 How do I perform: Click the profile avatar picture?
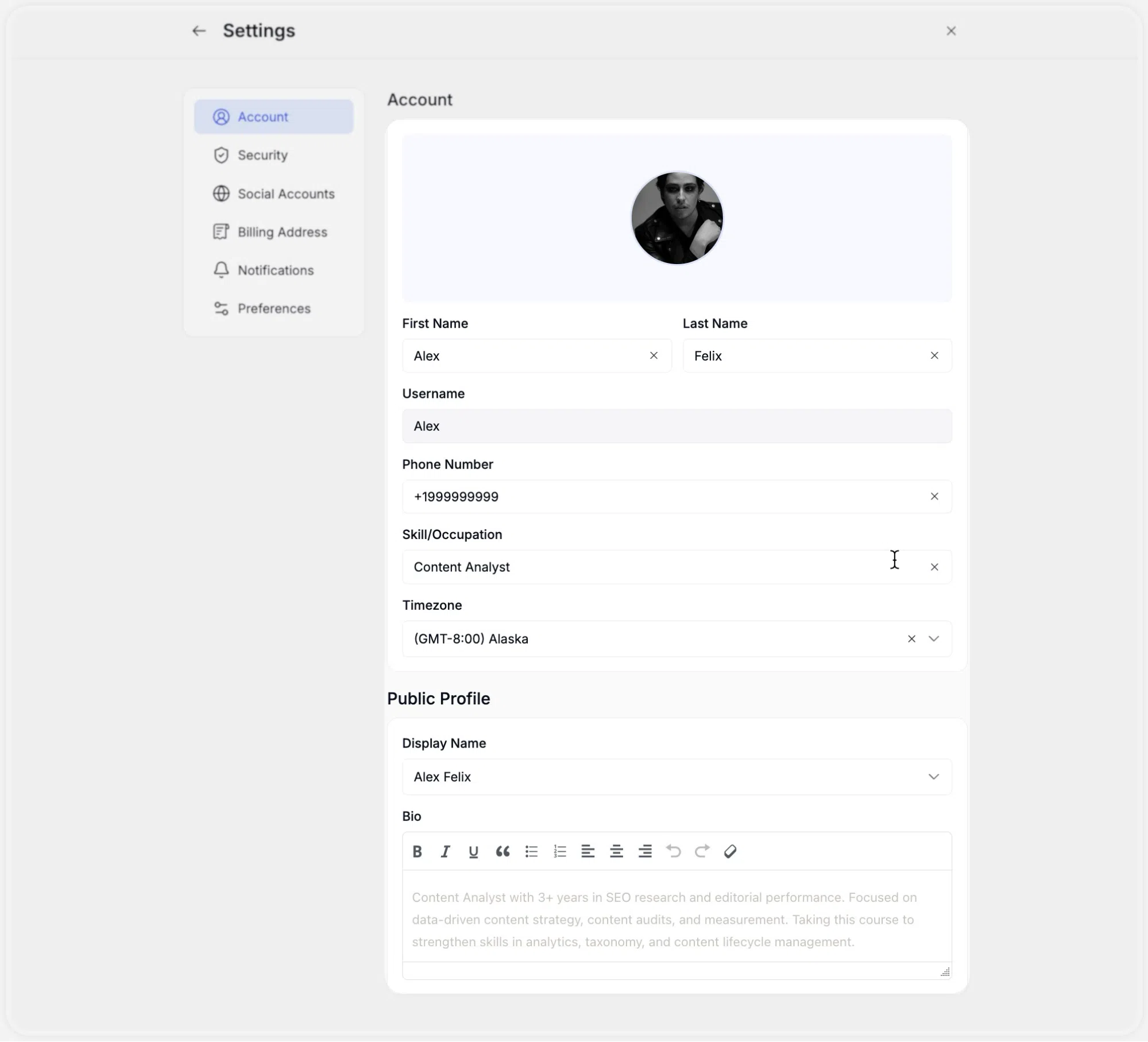pos(677,218)
